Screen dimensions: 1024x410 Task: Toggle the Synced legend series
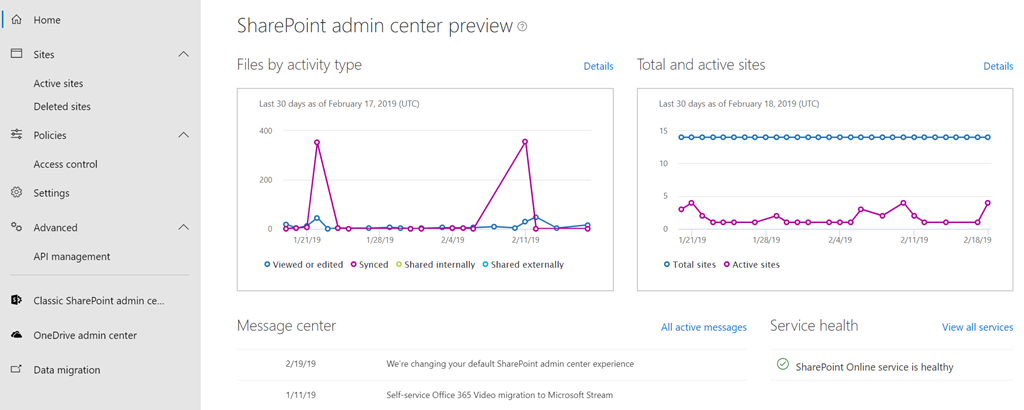click(369, 265)
